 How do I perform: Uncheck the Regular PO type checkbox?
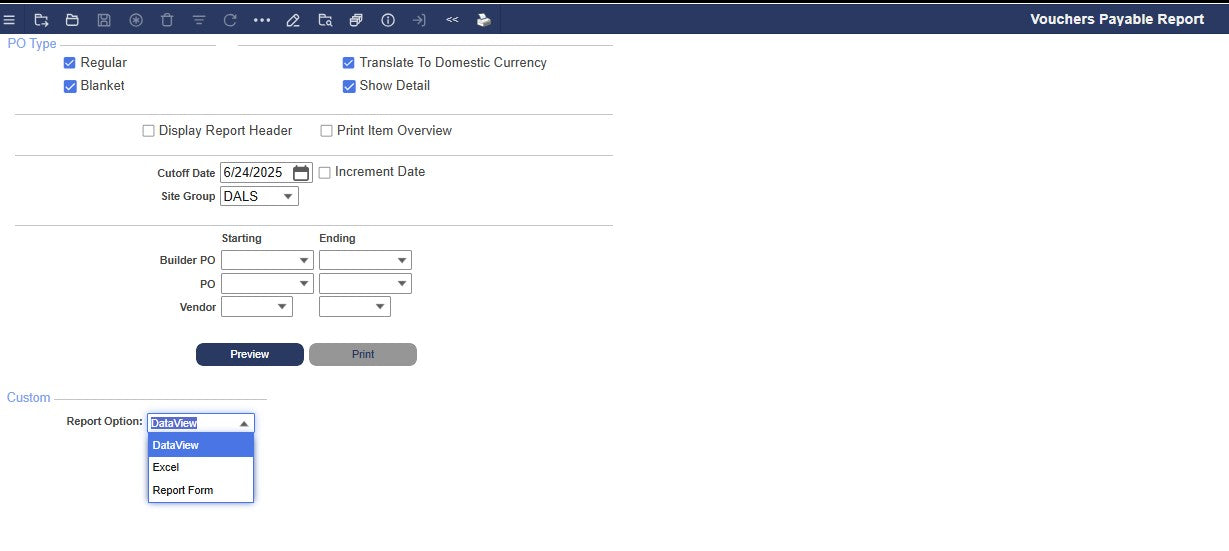tap(70, 63)
